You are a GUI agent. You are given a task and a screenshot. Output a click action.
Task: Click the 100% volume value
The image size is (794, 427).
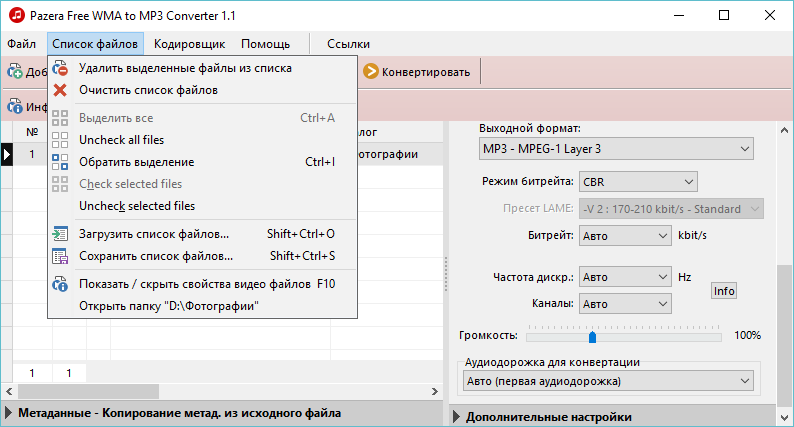(x=747, y=335)
